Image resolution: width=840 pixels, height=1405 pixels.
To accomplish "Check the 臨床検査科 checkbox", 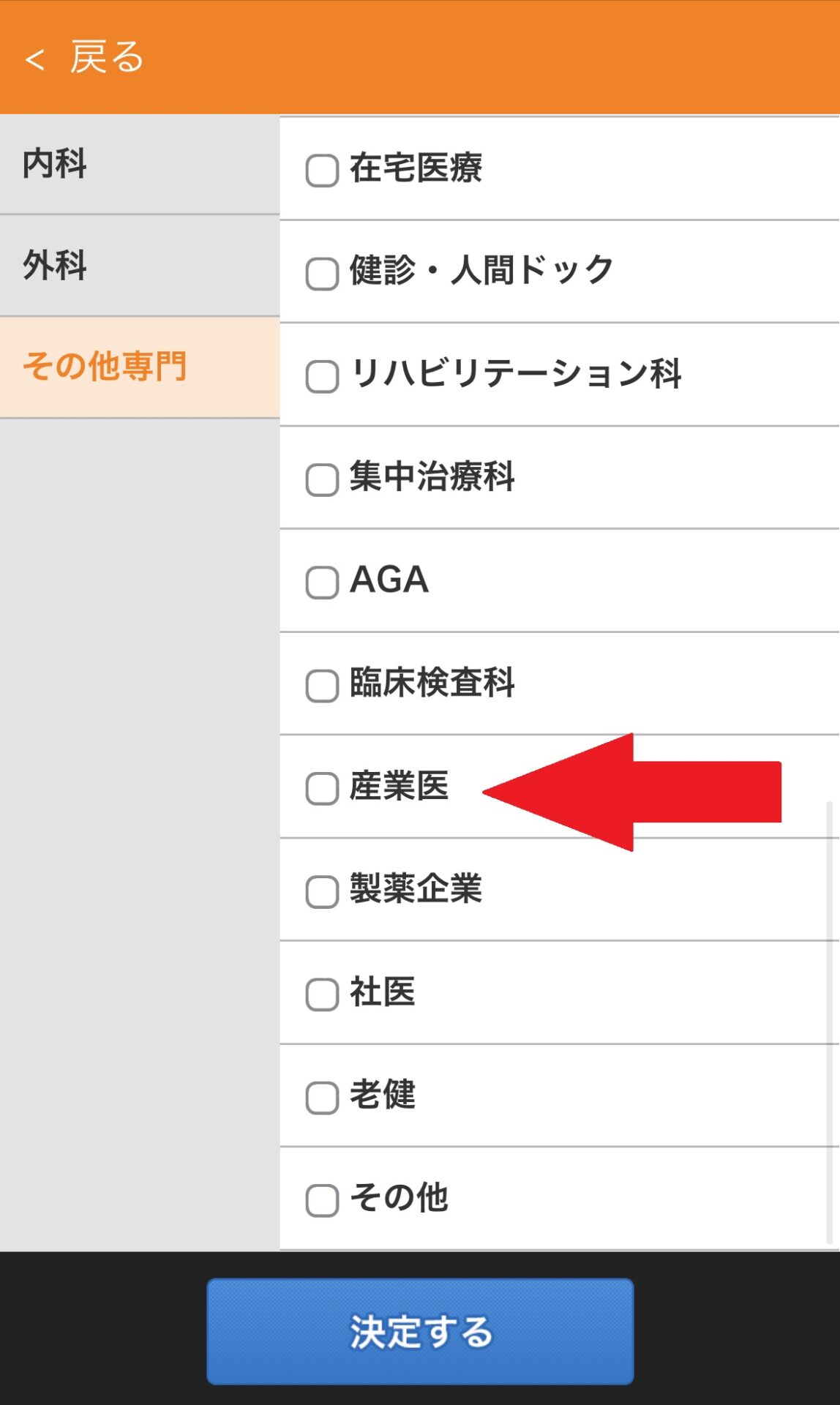I will pyautogui.click(x=322, y=686).
